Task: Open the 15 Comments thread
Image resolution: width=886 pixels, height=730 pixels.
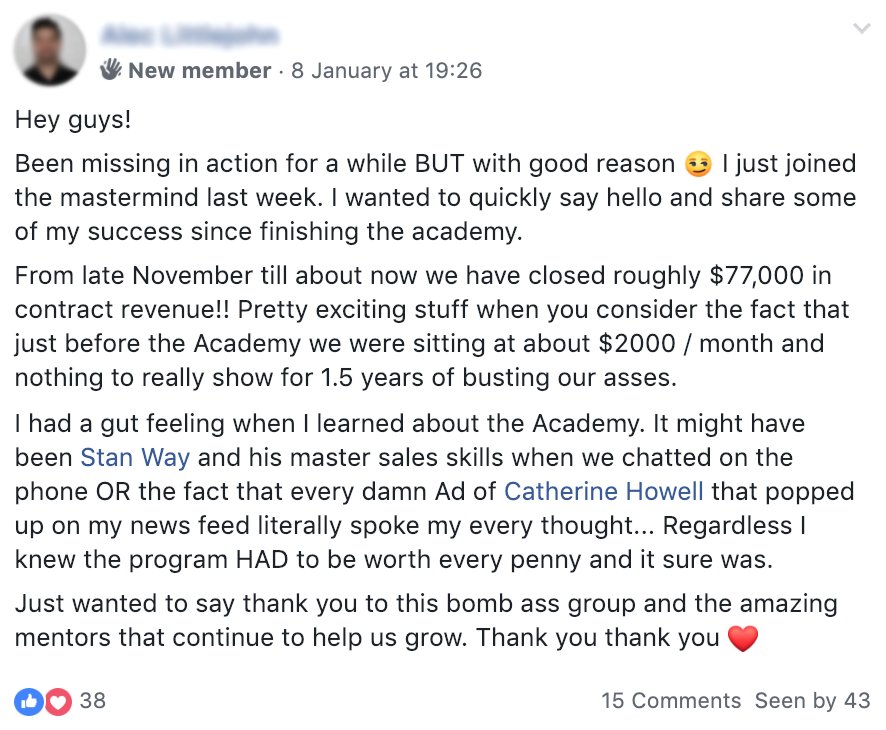Action: [x=671, y=701]
